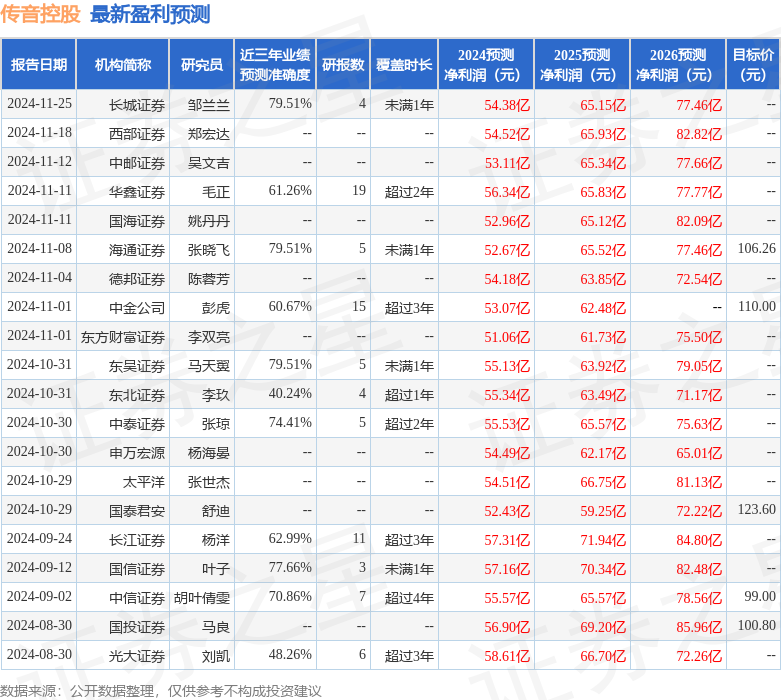
Task: Click the date cell 2024-09-24
Action: pyautogui.click(x=39, y=539)
